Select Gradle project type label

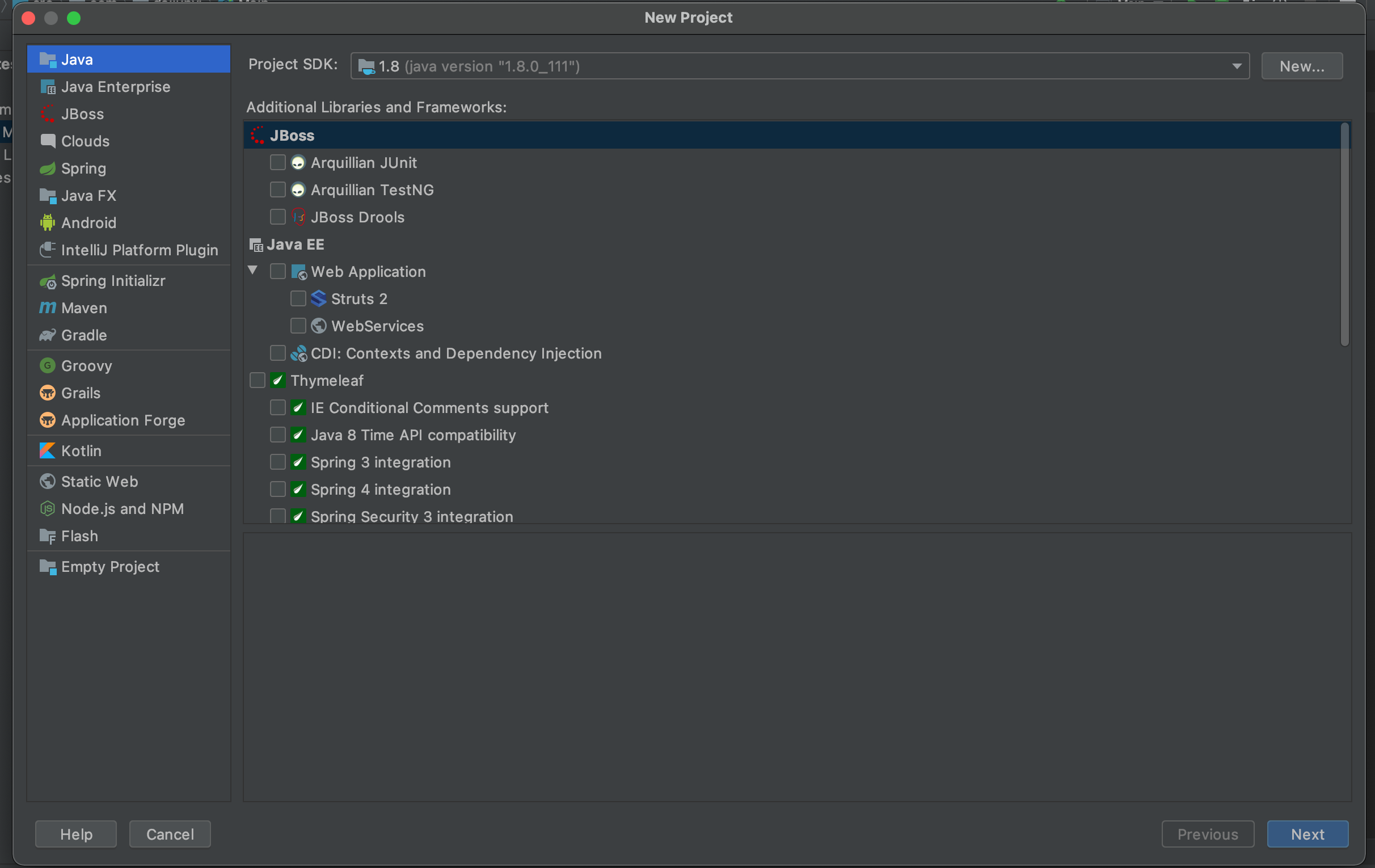tap(84, 335)
